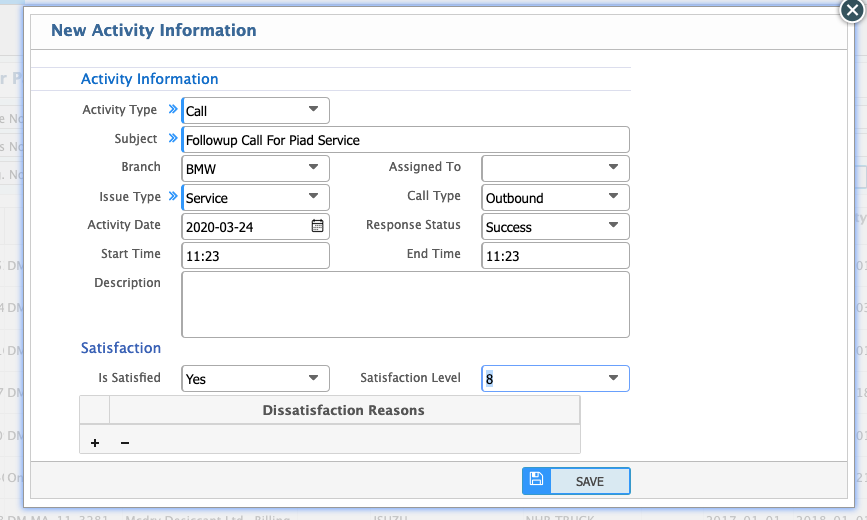Open the Activity Type dropdown

[313, 110]
